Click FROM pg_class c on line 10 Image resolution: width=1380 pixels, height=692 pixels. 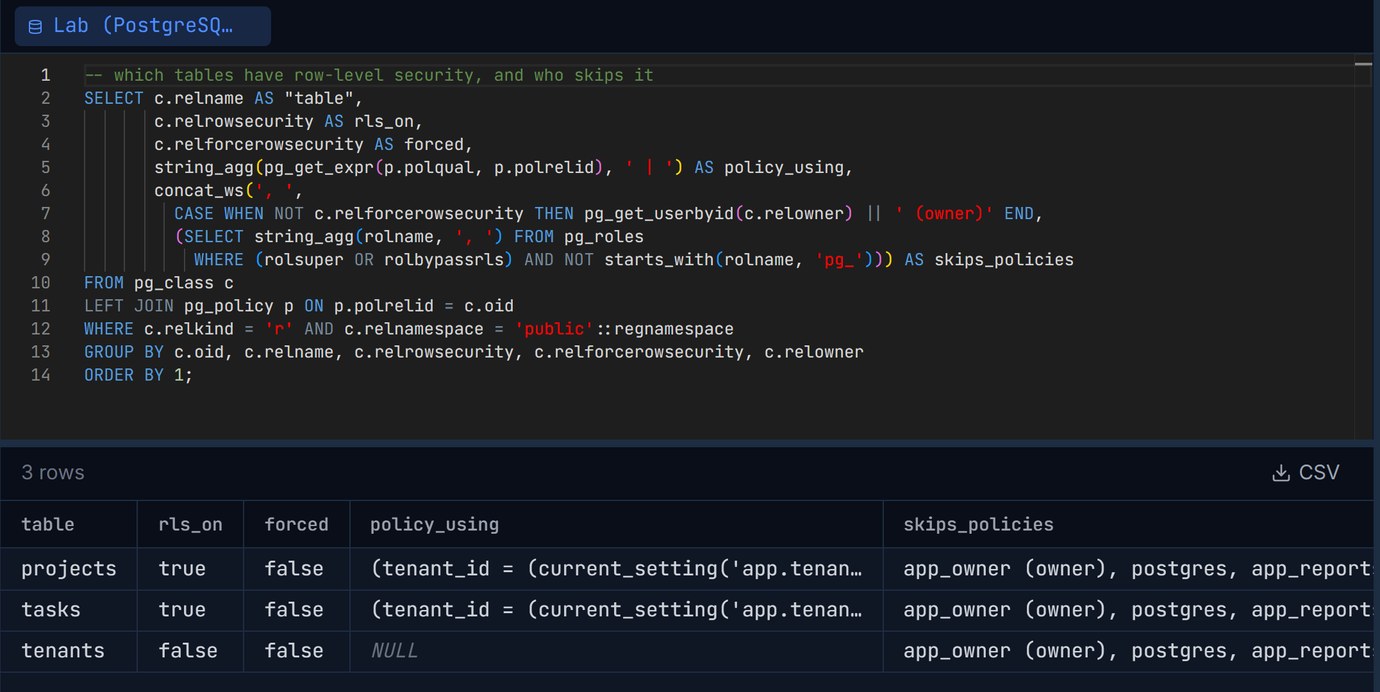coord(159,283)
